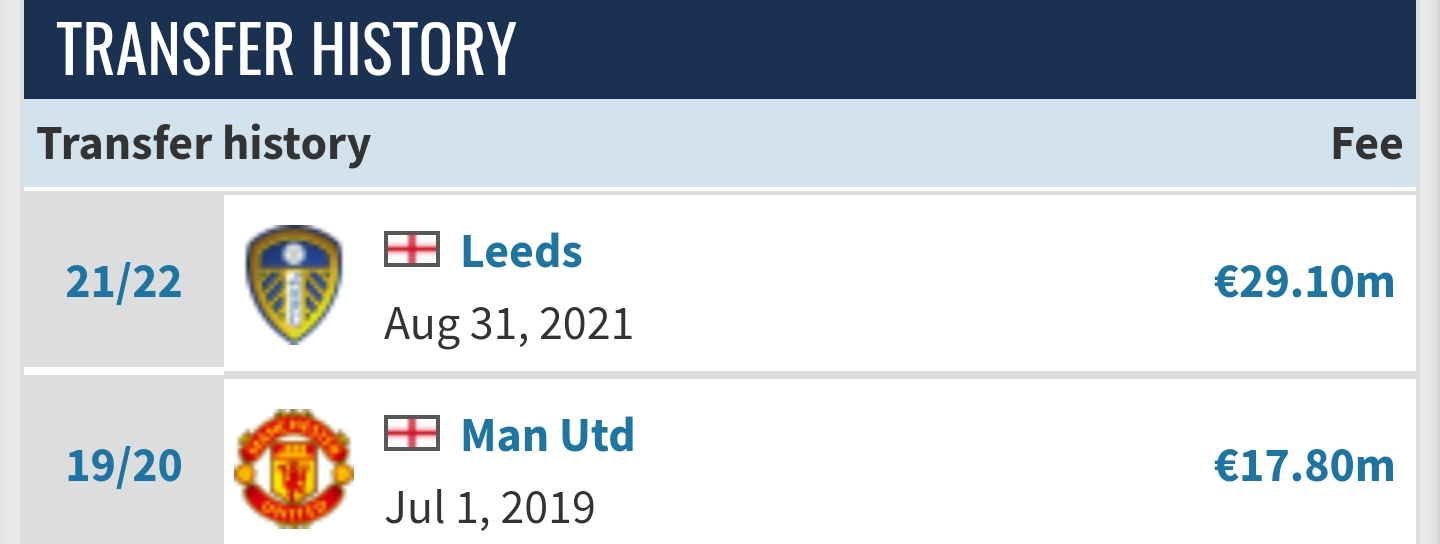Open the 21/22 season link
The width and height of the screenshot is (1440, 544).
click(x=124, y=284)
